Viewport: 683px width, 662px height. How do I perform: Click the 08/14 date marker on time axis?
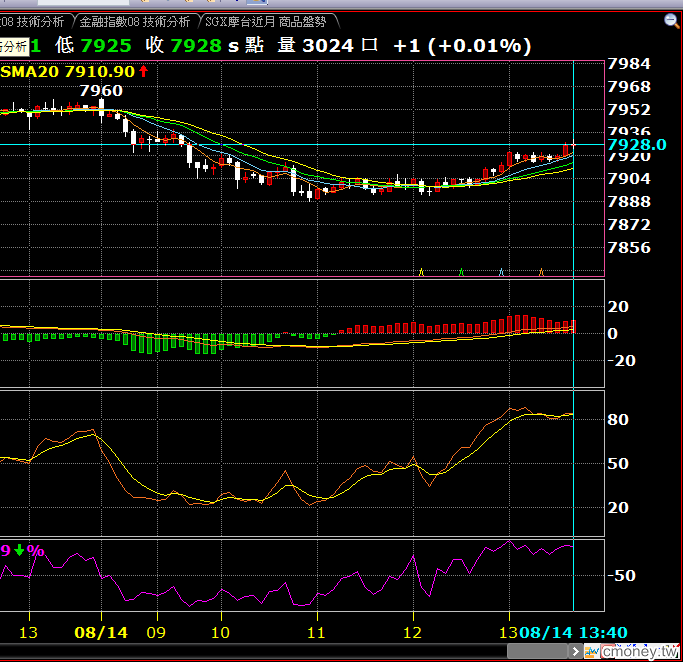(x=101, y=632)
